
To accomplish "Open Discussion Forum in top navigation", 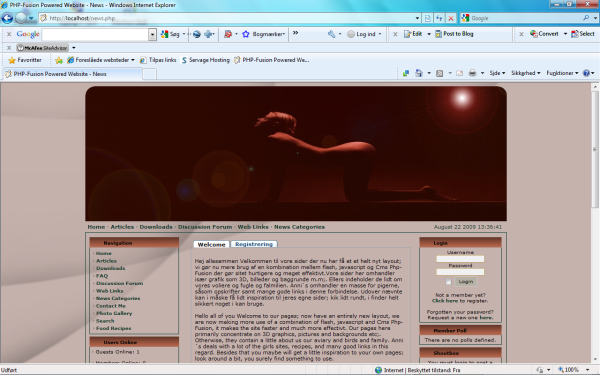I will pyautogui.click(x=205, y=227).
